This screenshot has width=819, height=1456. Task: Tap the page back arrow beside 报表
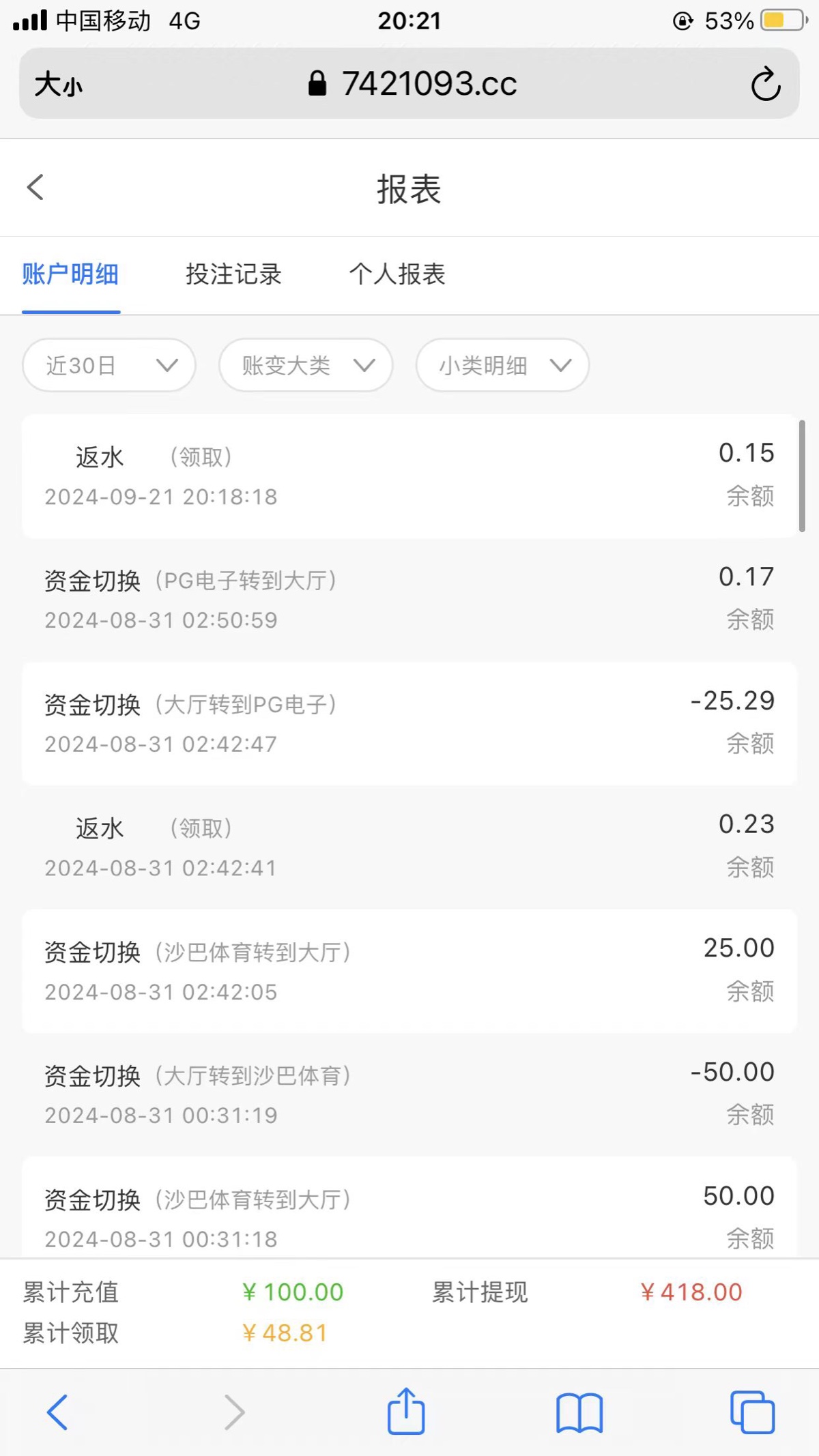(35, 188)
